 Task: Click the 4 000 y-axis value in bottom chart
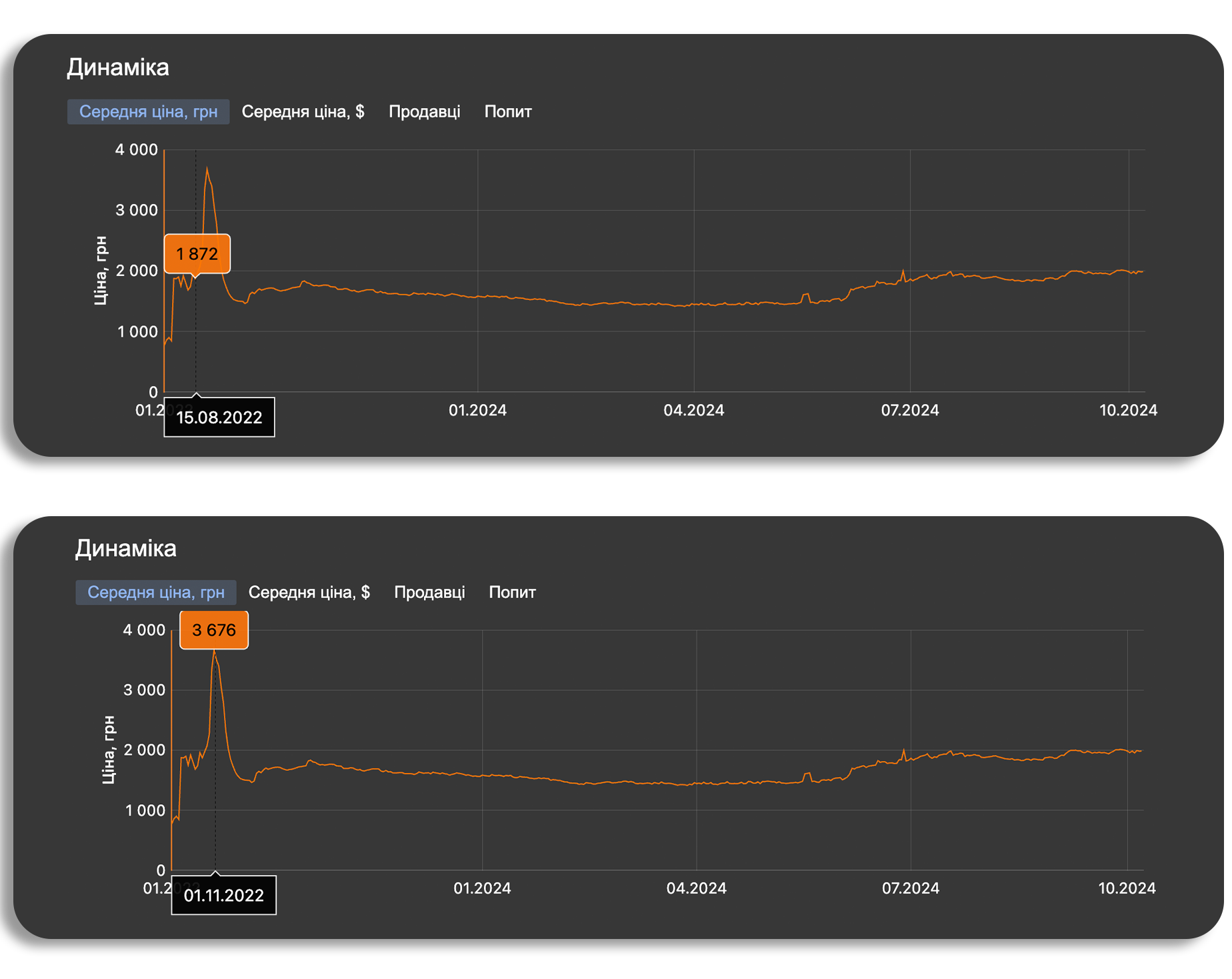[144, 630]
